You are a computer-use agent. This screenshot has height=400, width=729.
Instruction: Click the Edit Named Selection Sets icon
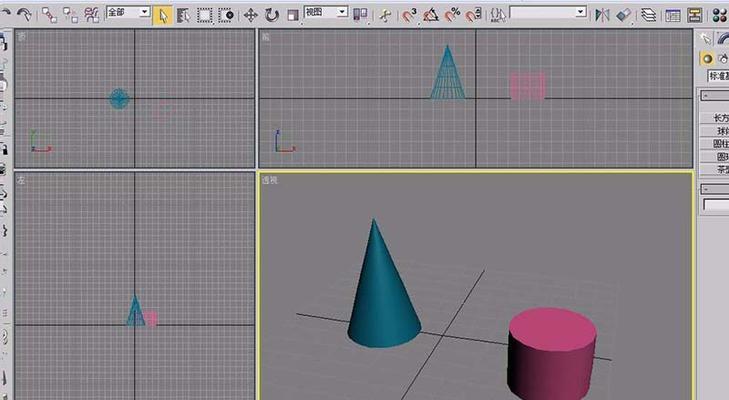498,15
